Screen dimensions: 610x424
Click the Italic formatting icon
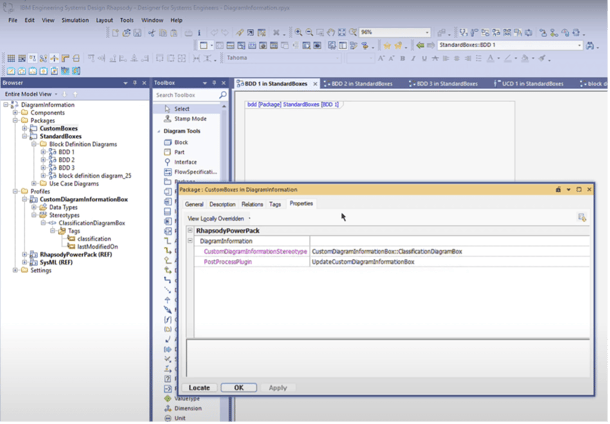pos(413,58)
